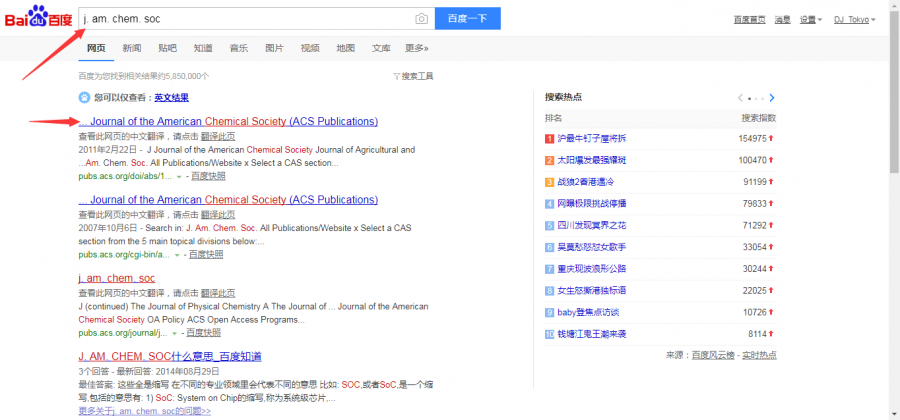Click the 百度一下 search button
900x420 pixels.
click(468, 18)
